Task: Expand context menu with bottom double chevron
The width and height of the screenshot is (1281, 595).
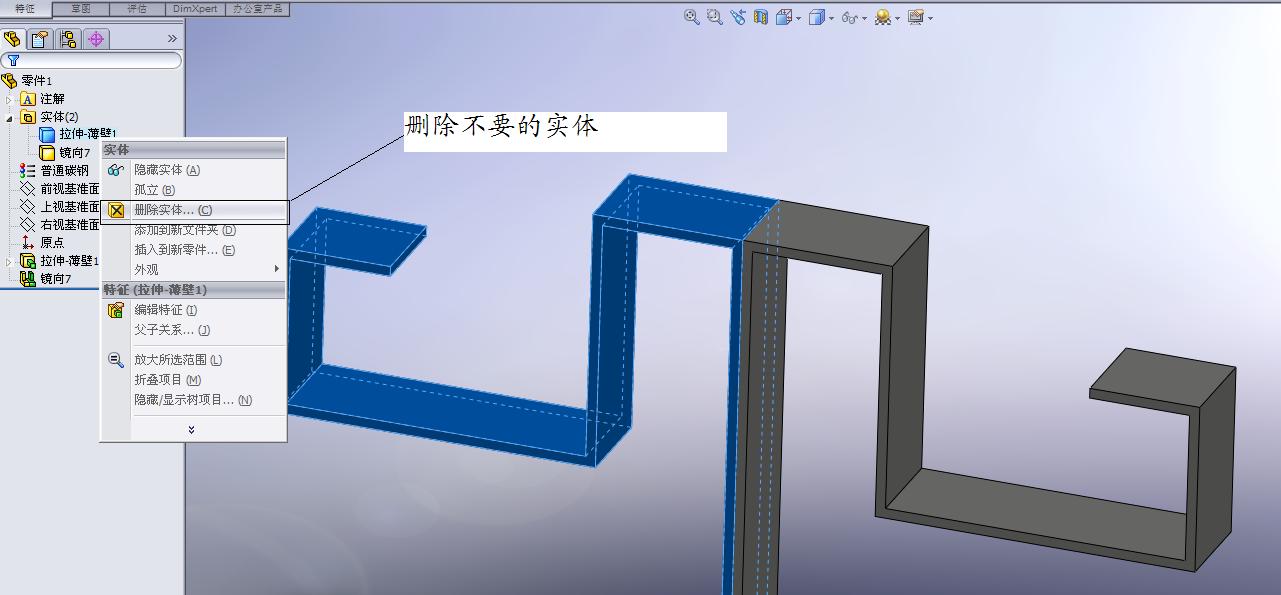Action: coord(192,429)
